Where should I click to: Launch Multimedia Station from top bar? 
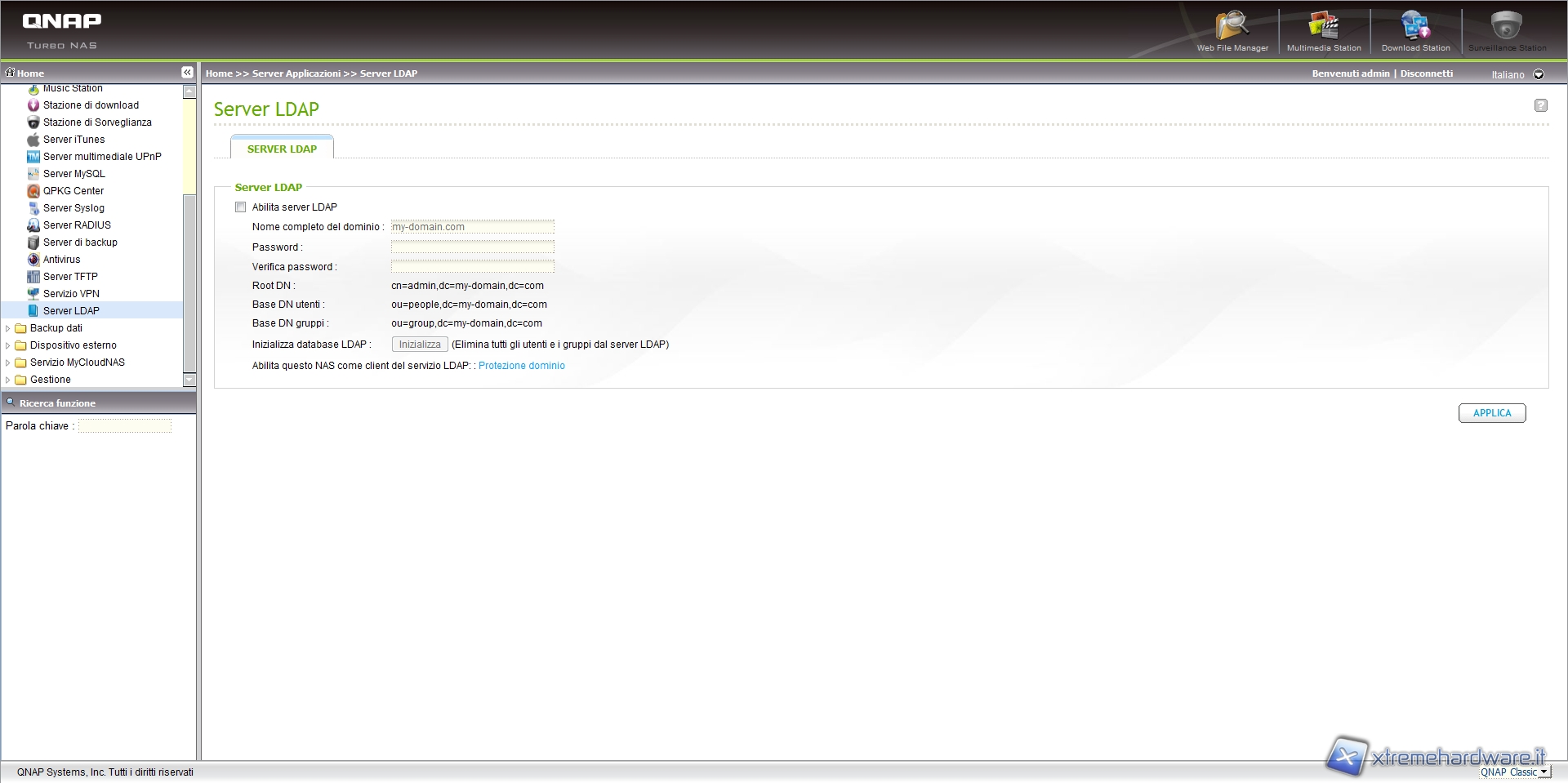(1323, 29)
